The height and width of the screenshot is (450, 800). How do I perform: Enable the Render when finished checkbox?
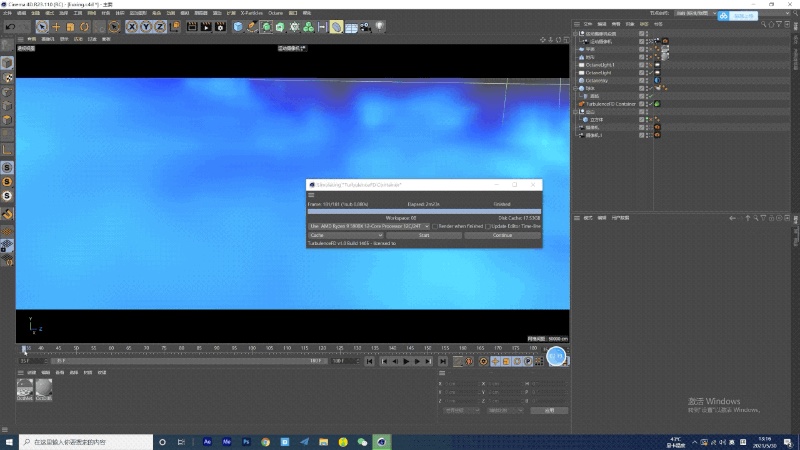click(435, 226)
